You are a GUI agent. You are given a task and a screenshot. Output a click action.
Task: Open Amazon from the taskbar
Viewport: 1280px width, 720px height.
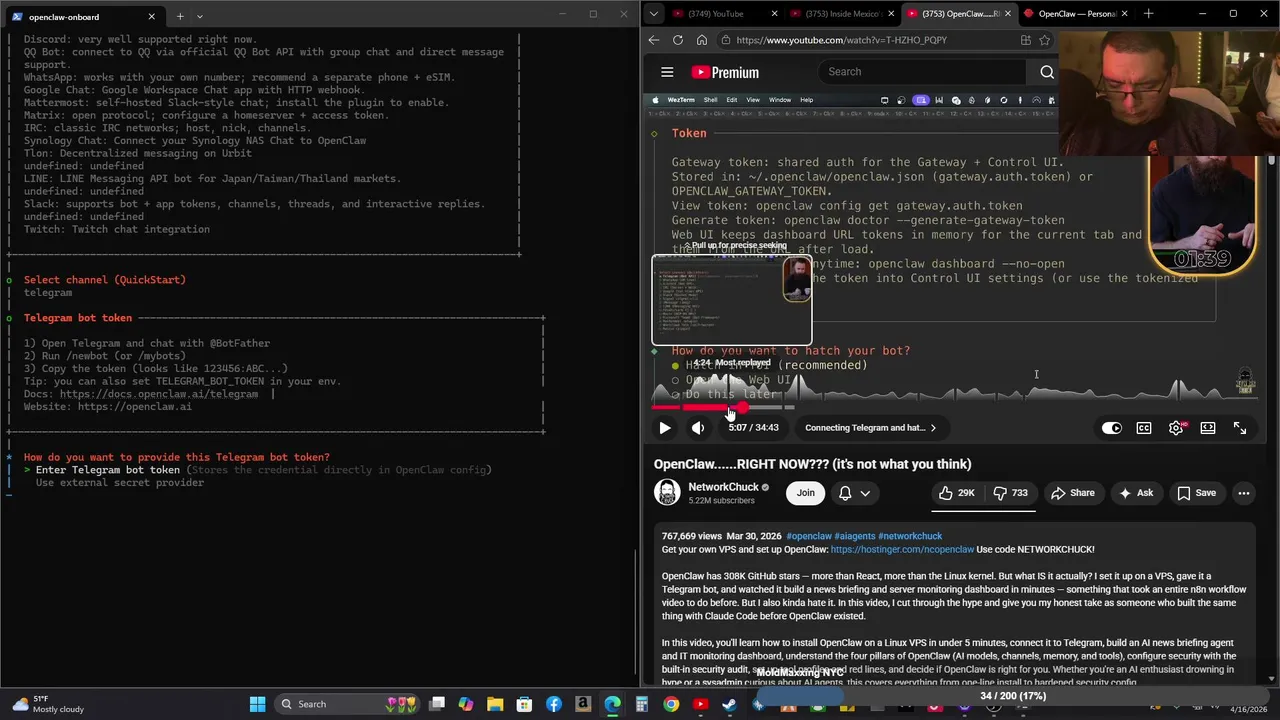coord(583,704)
